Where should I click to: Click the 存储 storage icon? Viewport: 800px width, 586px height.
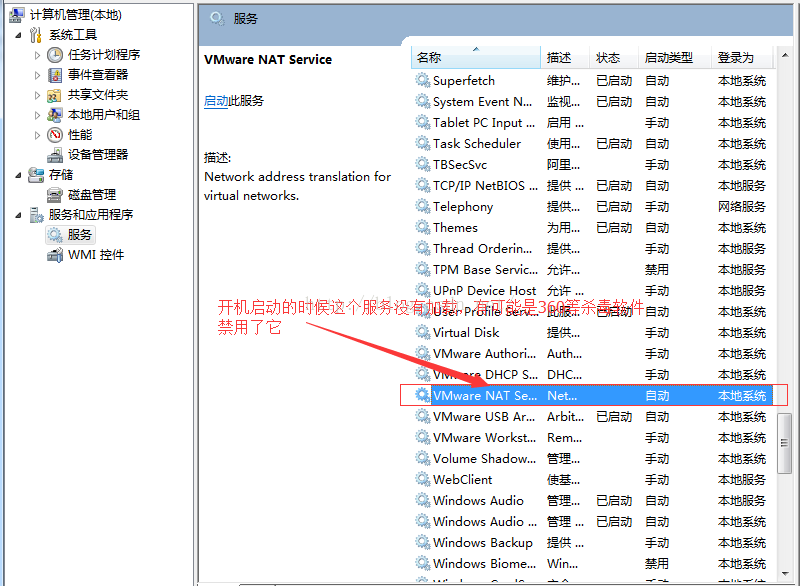tap(35, 175)
